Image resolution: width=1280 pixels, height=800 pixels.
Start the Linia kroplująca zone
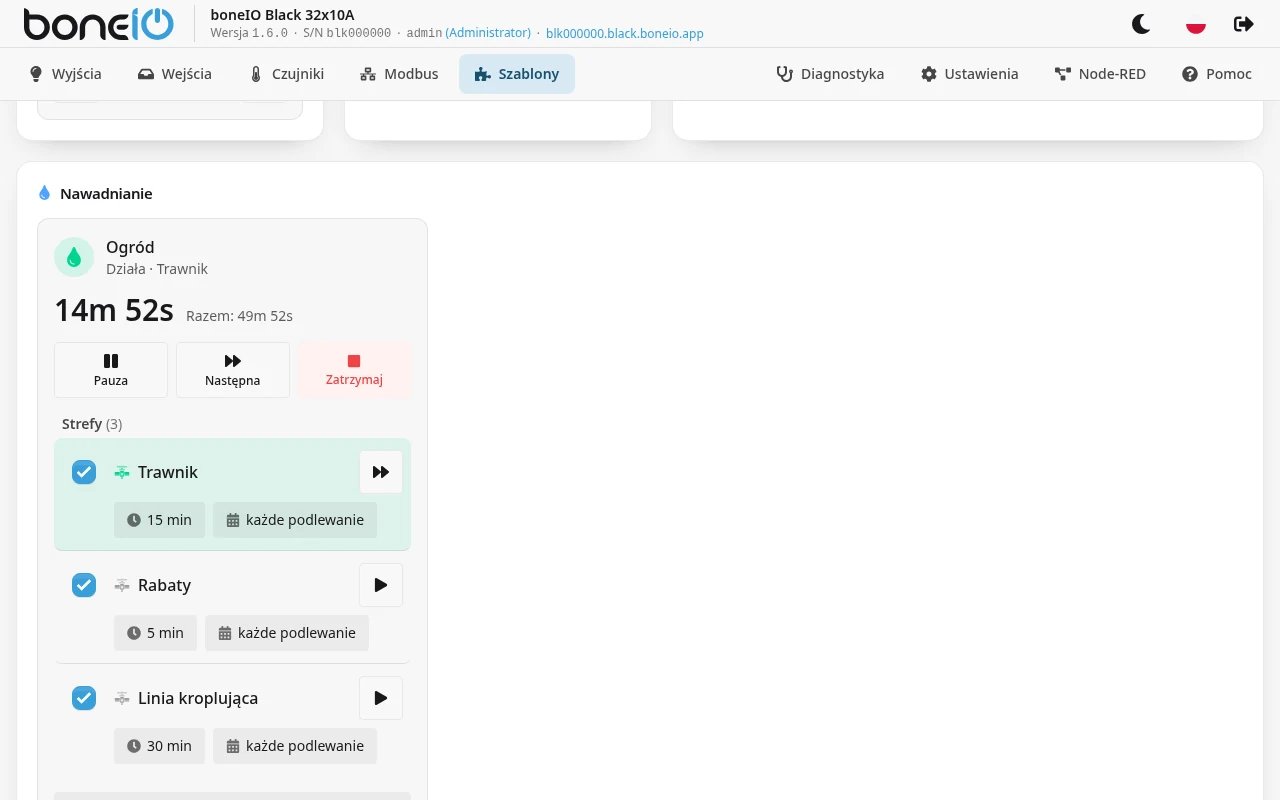click(x=381, y=698)
